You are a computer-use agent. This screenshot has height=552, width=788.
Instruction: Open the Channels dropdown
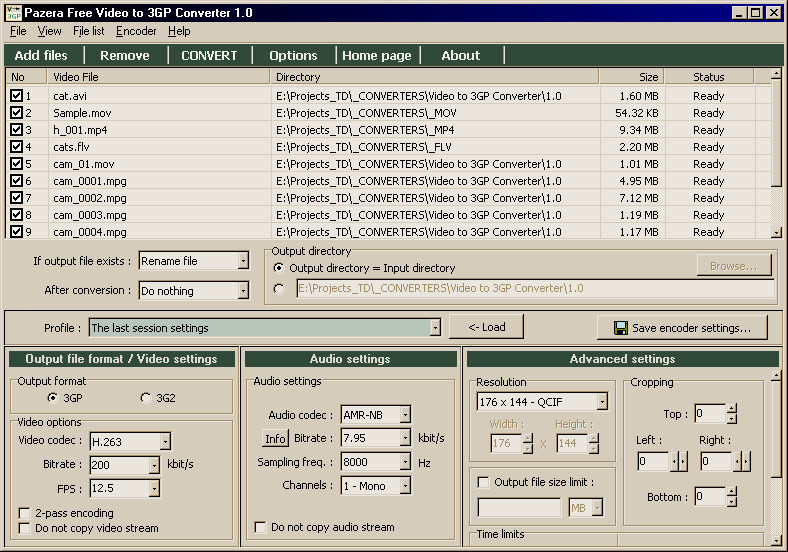pyautogui.click(x=405, y=486)
